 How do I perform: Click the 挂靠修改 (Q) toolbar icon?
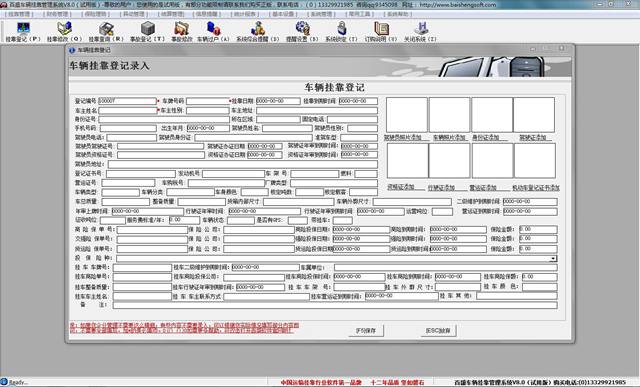pyautogui.click(x=64, y=31)
